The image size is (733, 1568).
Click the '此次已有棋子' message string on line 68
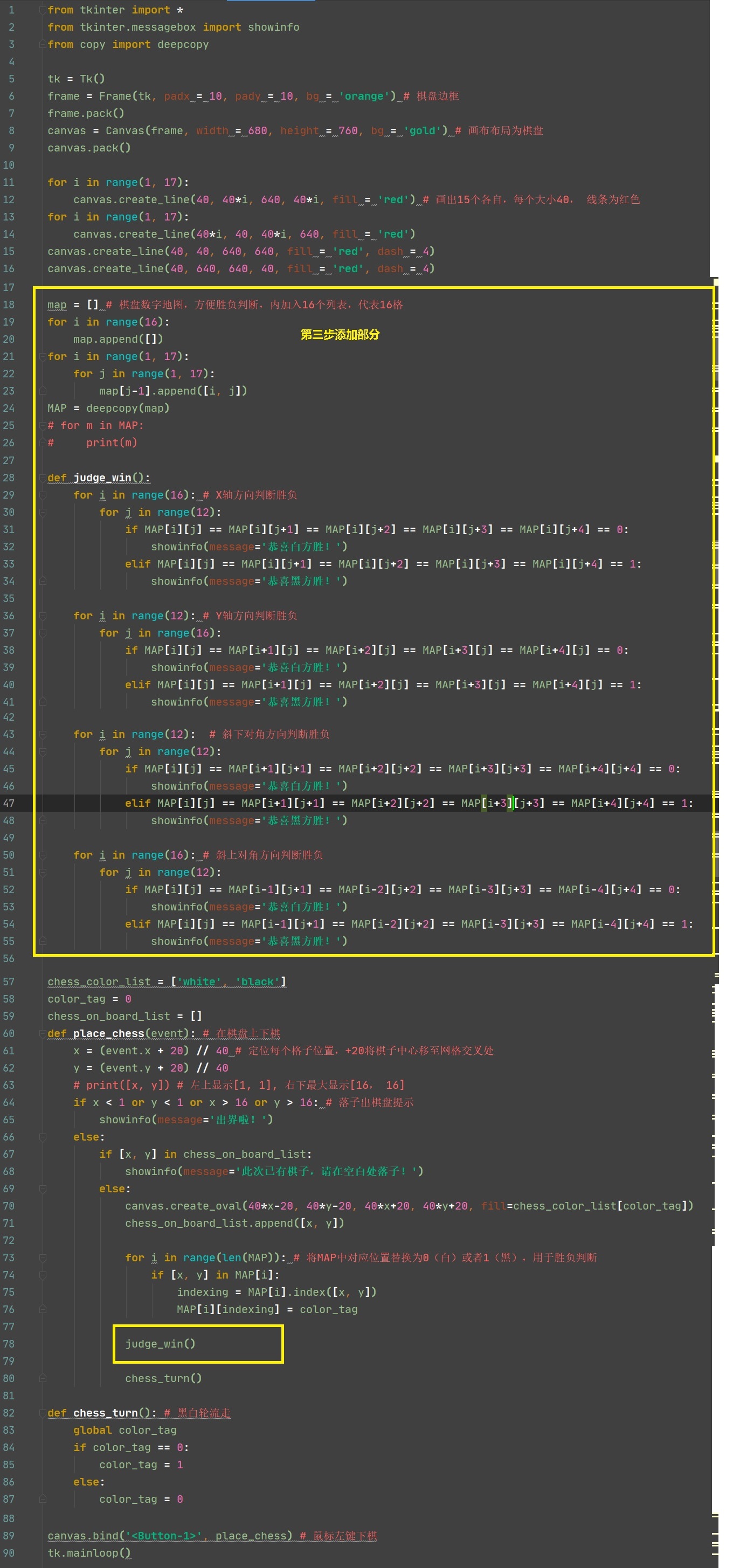click(x=326, y=1171)
